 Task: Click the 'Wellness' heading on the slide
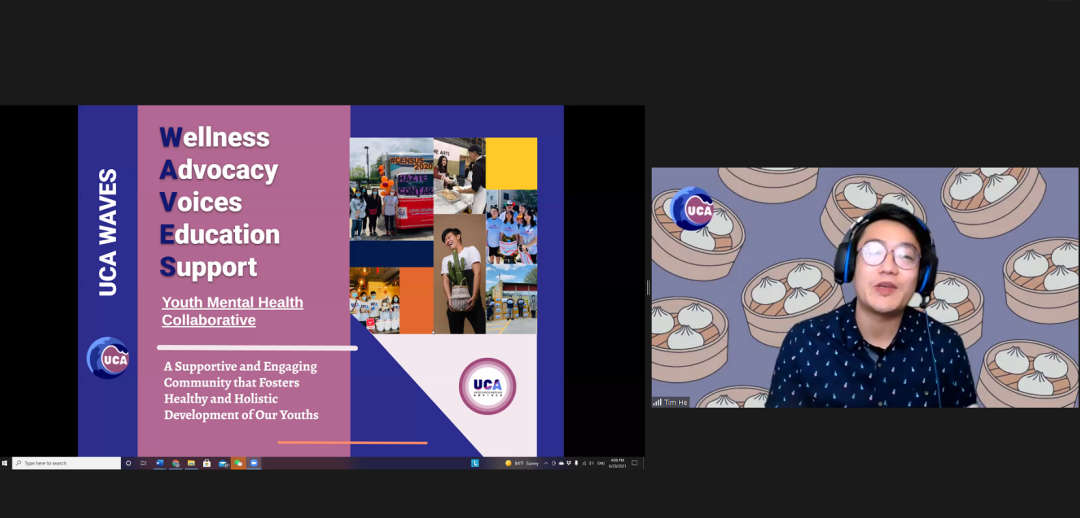[x=215, y=137]
